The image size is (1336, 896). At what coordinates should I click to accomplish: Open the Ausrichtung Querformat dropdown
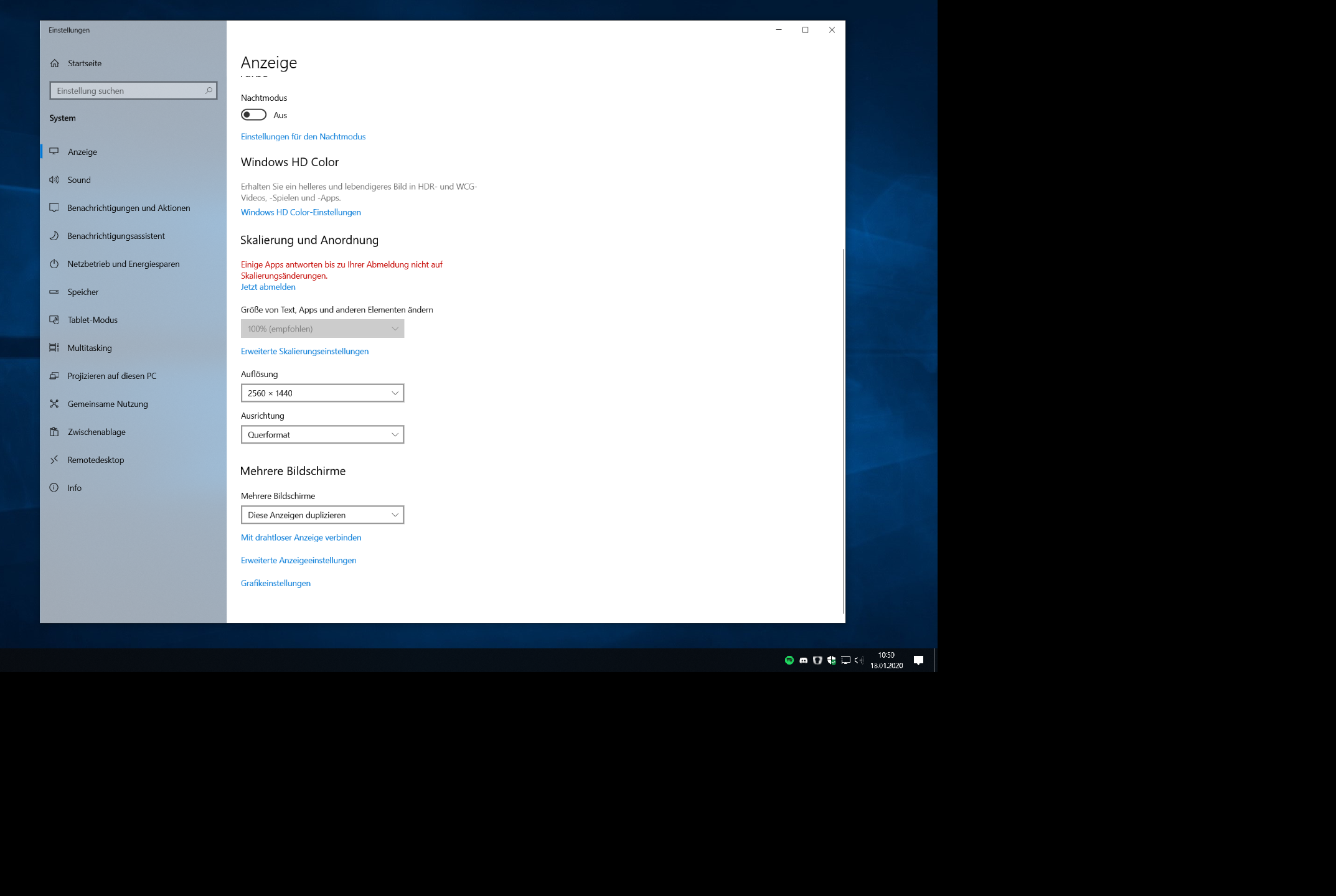pos(322,435)
